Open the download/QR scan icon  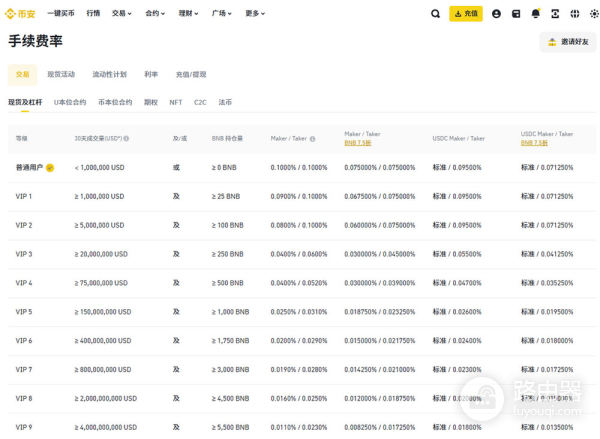click(555, 14)
